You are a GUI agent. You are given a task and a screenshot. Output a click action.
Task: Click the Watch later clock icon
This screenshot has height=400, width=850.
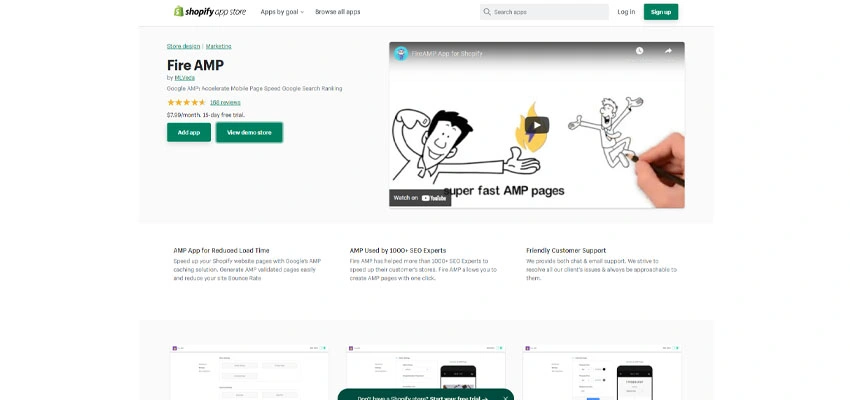(x=639, y=51)
